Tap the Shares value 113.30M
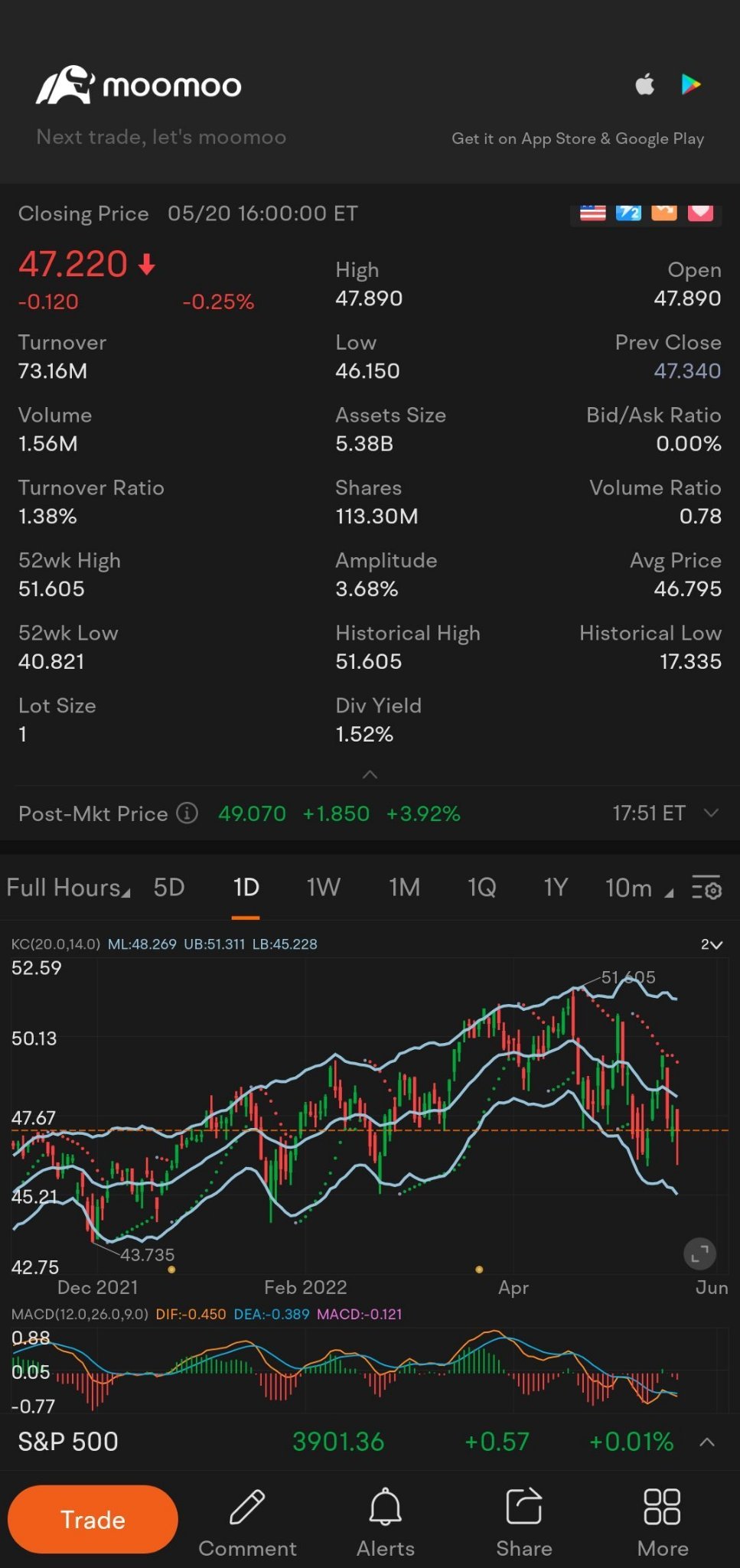This screenshot has height=1568, width=740. click(377, 517)
